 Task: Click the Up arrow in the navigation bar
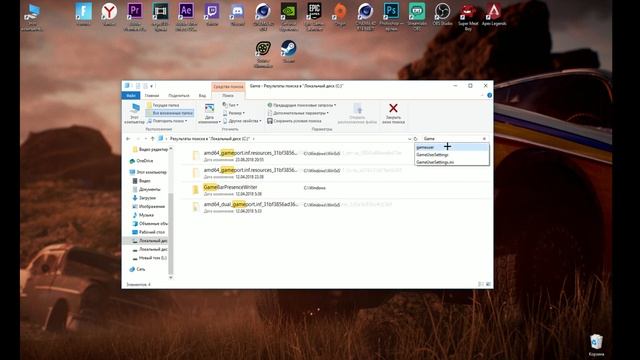(152, 139)
